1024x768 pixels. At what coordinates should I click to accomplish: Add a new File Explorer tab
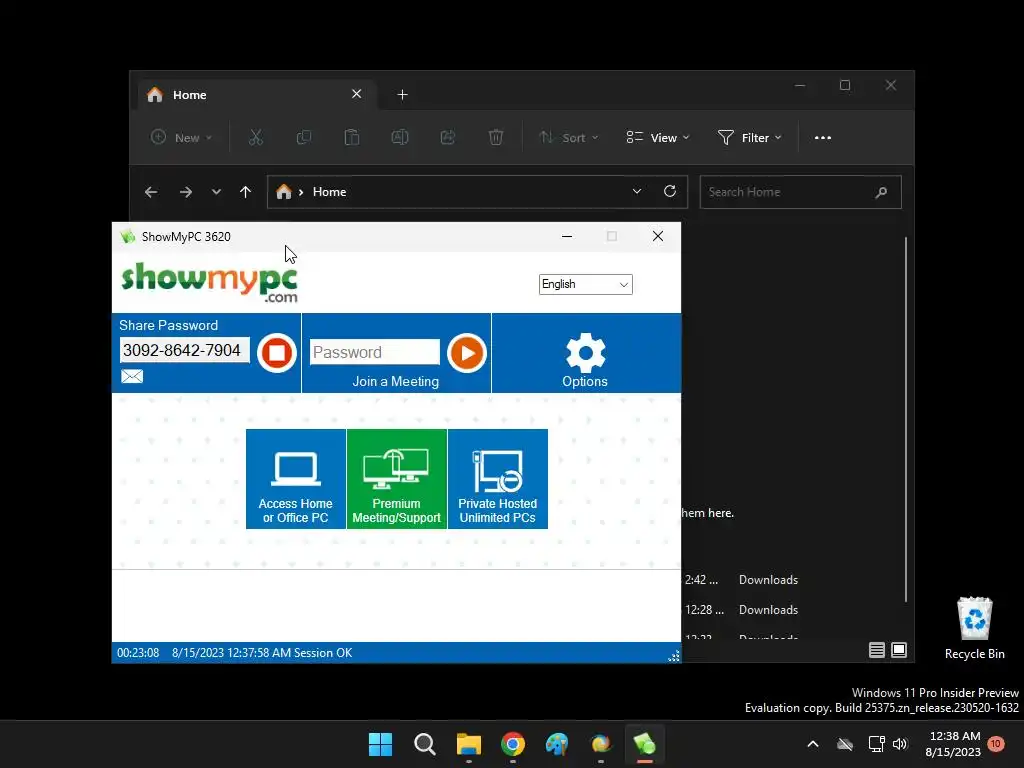click(x=402, y=95)
